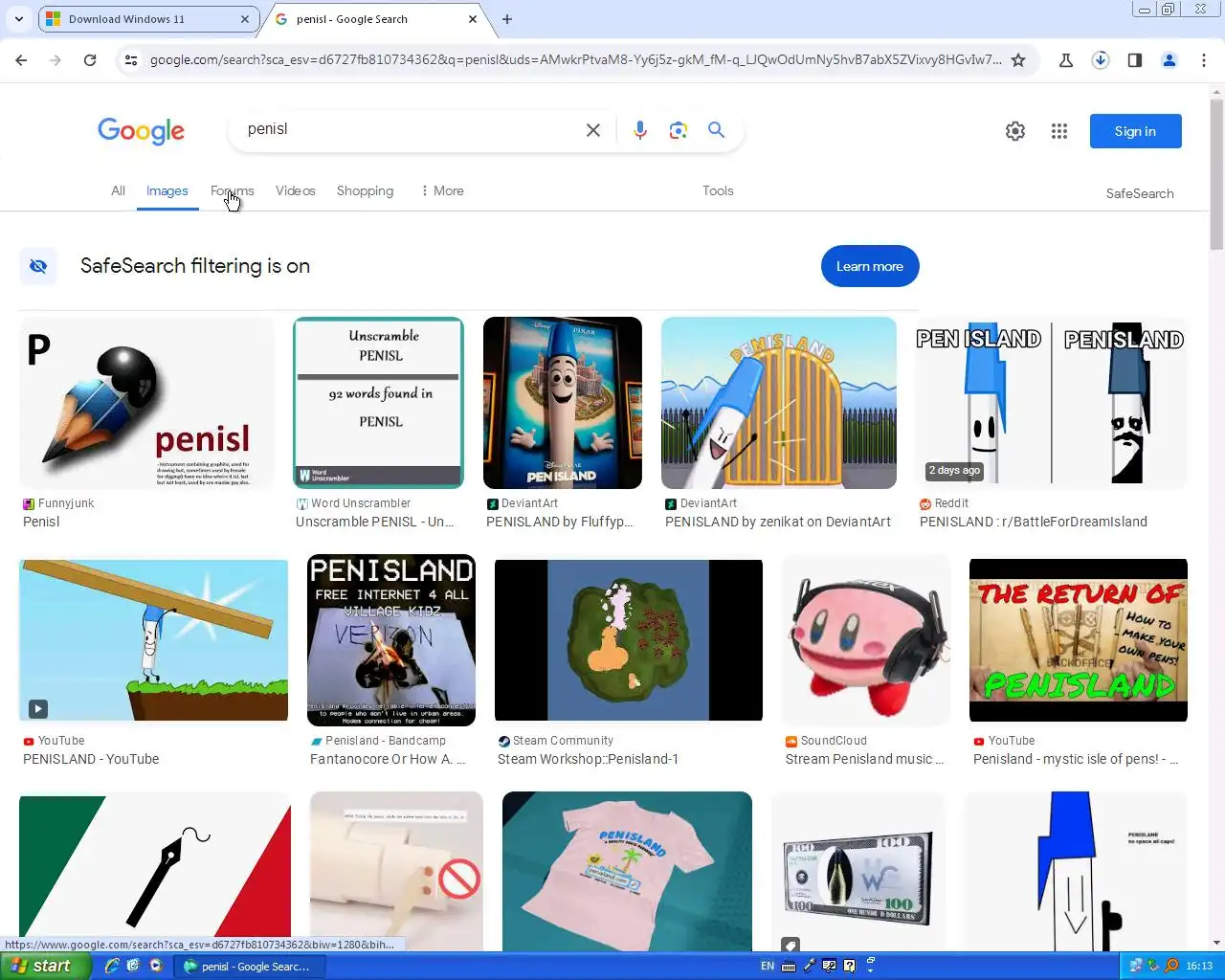This screenshot has width=1225, height=980.
Task: Open pink Penisland t-shirt thumbnail
Action: 627,871
